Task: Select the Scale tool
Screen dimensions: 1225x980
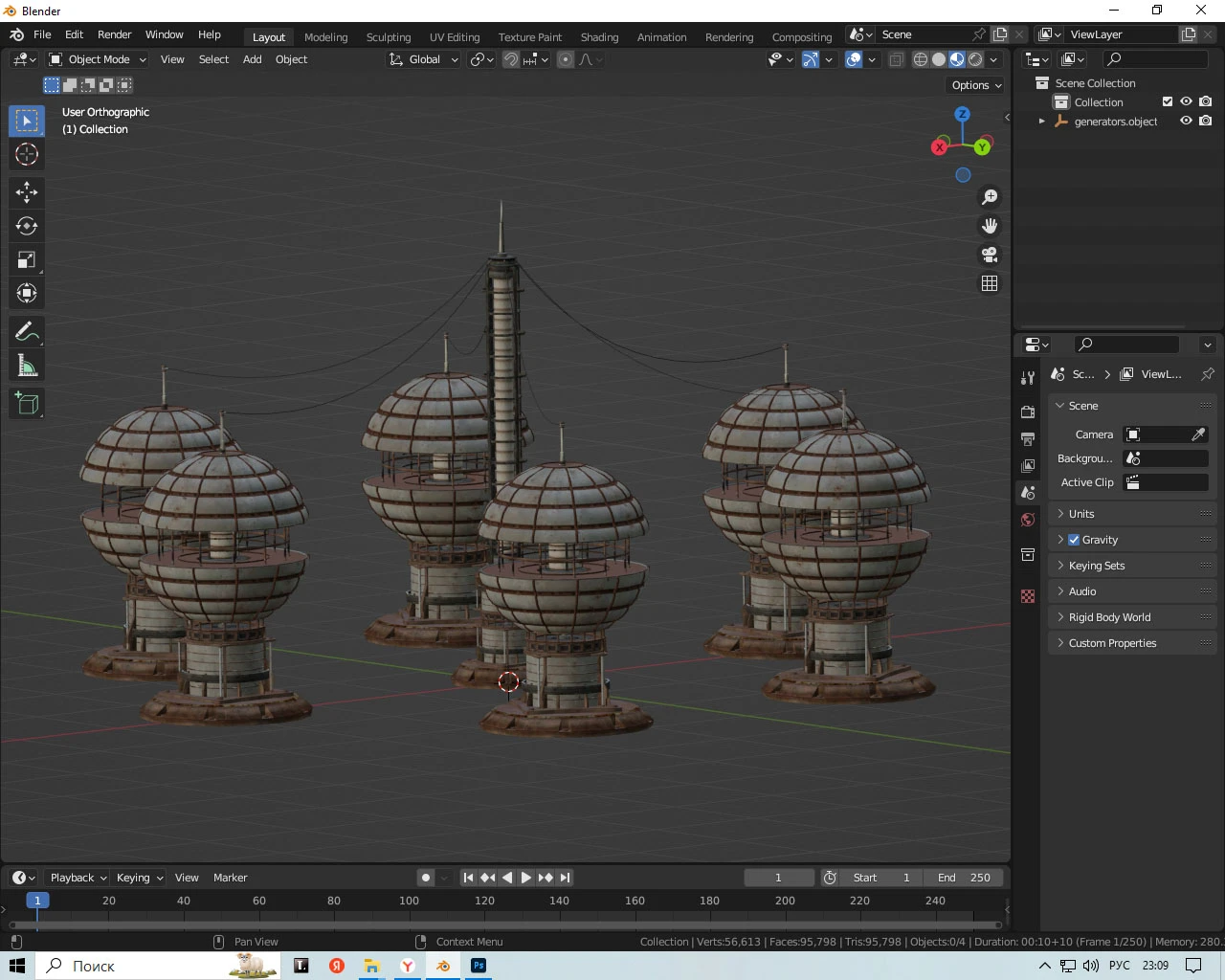Action: click(x=27, y=259)
